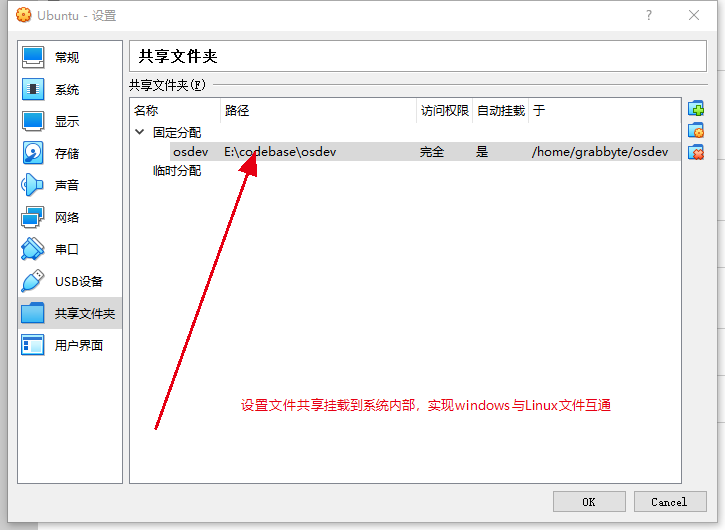
Task: Click the 是 auto-mount cell
Action: [x=482, y=152]
